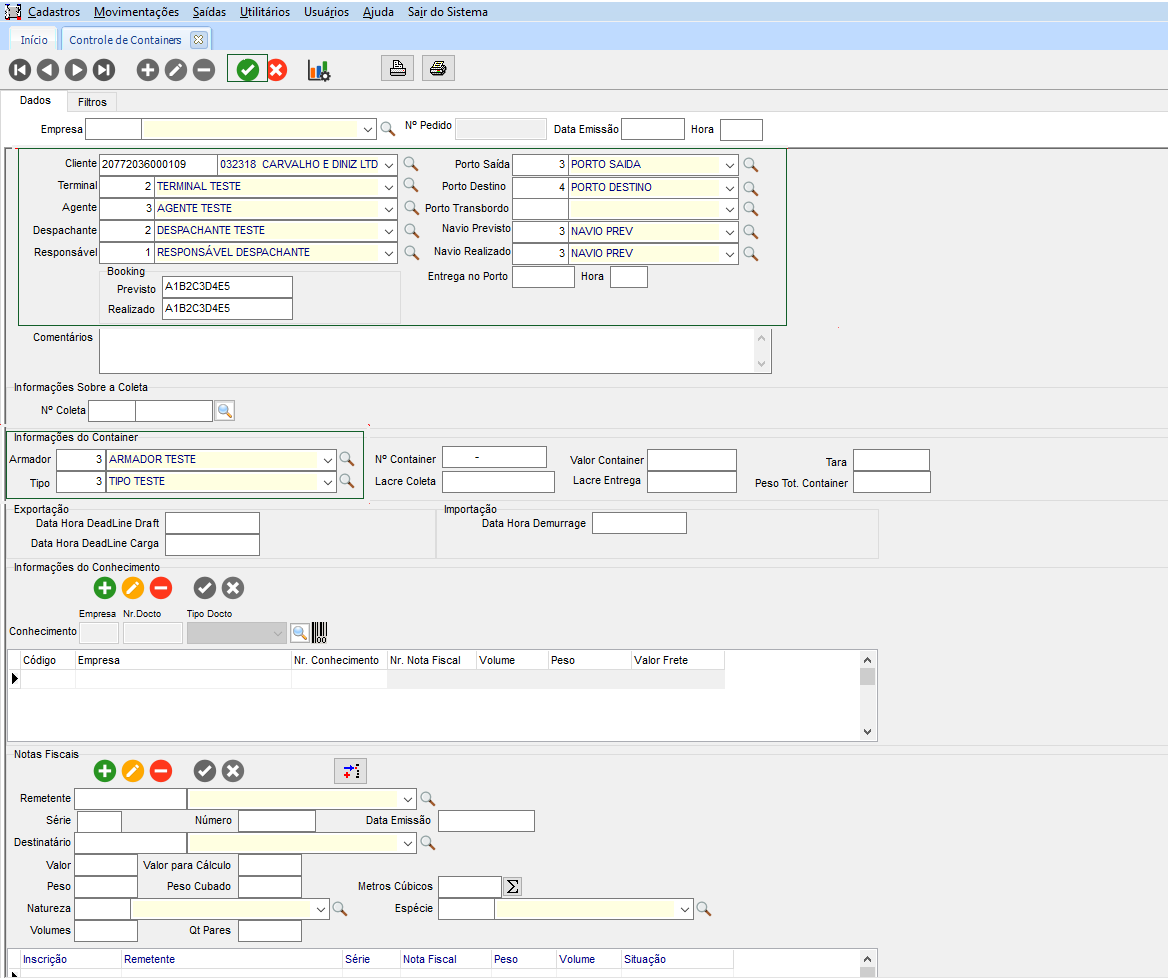Close the Controle de Containers tab
1168x978 pixels.
click(x=198, y=40)
